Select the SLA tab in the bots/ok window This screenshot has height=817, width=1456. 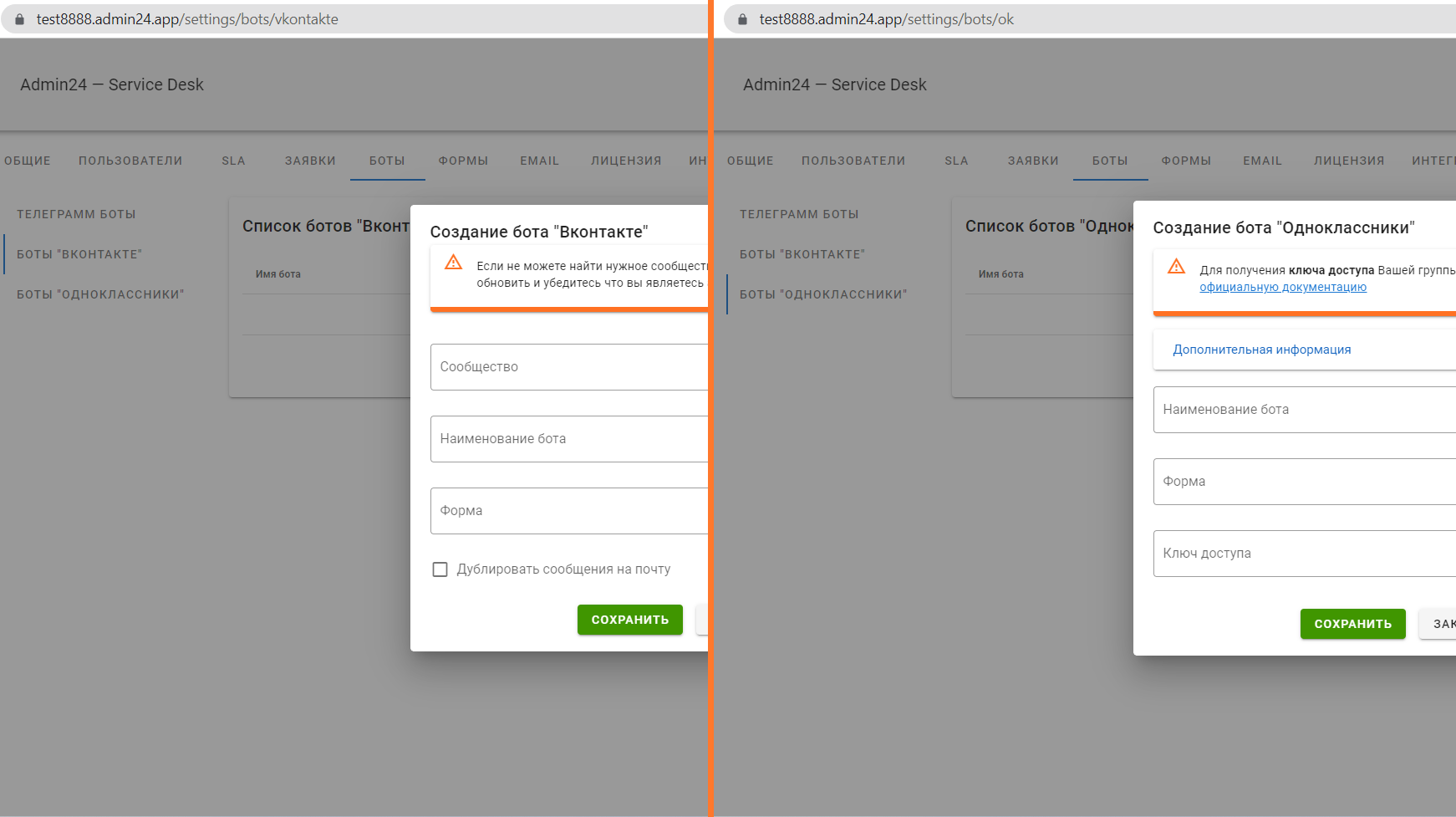coord(957,161)
